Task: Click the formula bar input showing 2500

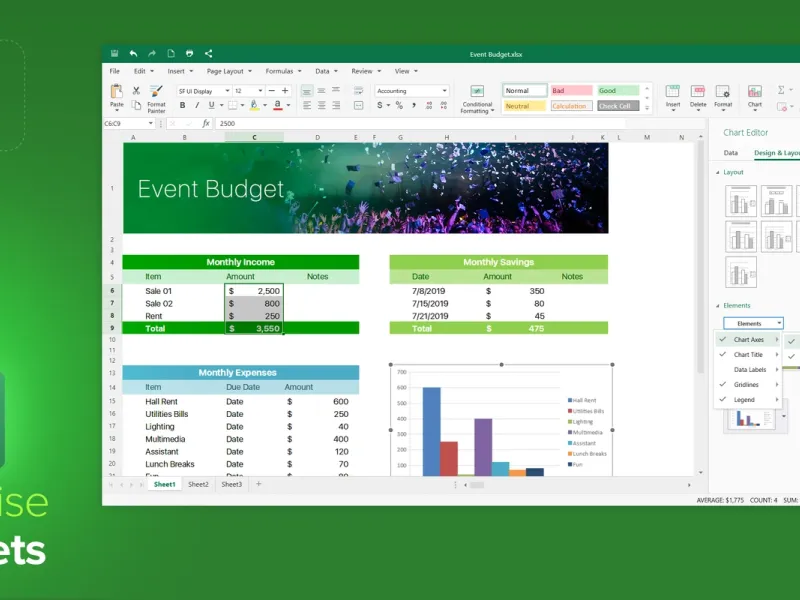Action: (421, 123)
